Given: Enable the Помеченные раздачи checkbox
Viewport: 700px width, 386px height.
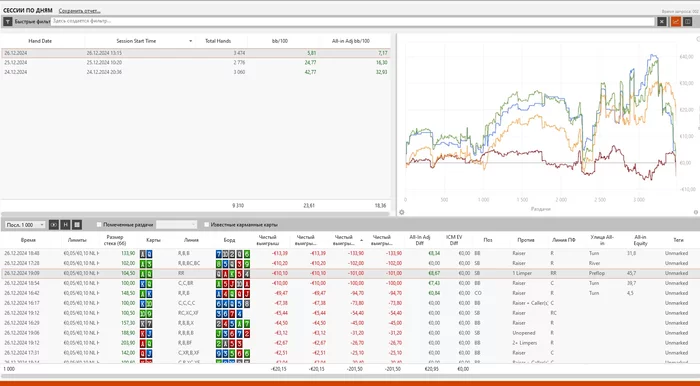Looking at the screenshot, I should 99,225.
